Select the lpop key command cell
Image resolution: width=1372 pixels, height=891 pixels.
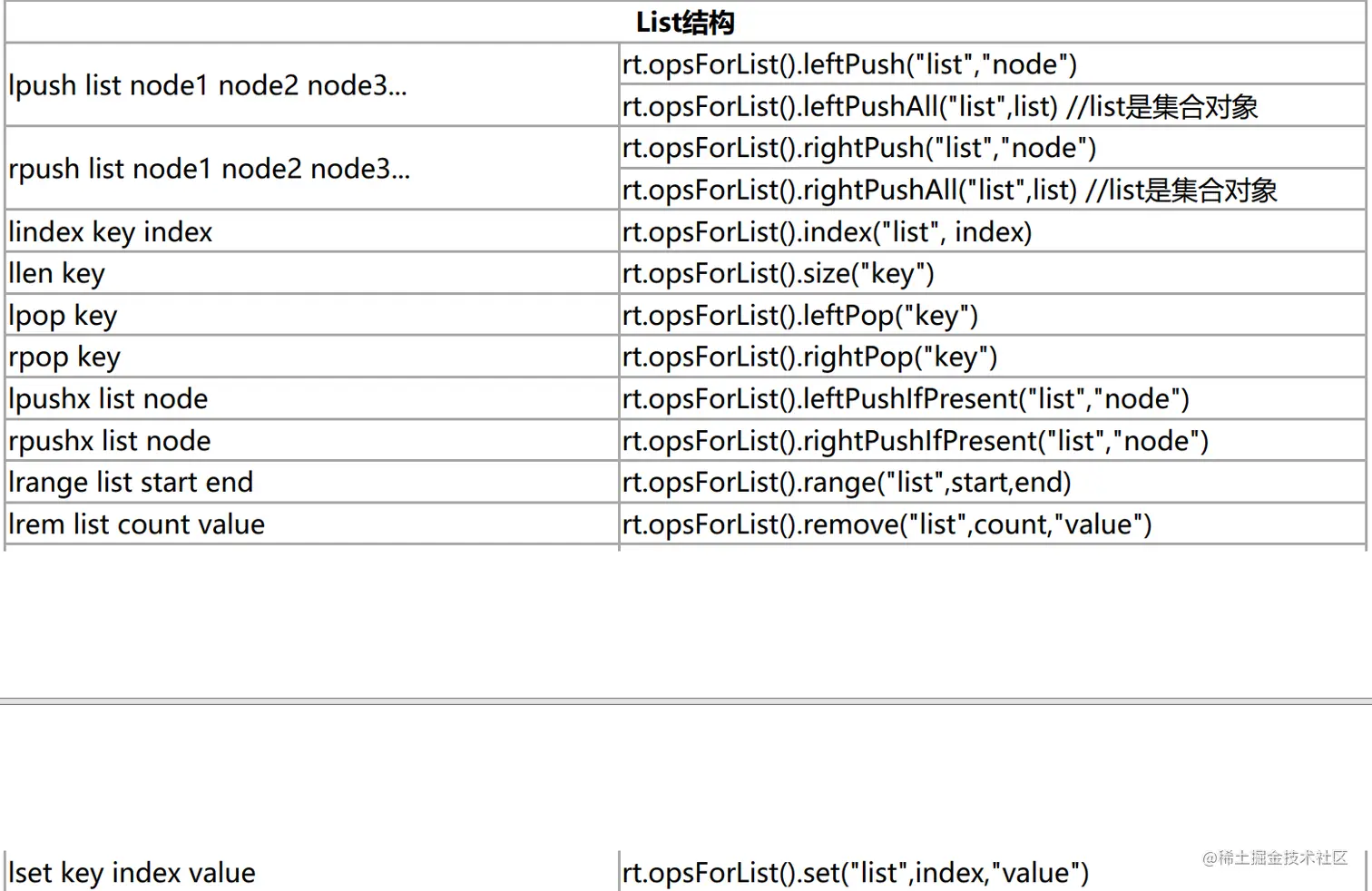63,316
